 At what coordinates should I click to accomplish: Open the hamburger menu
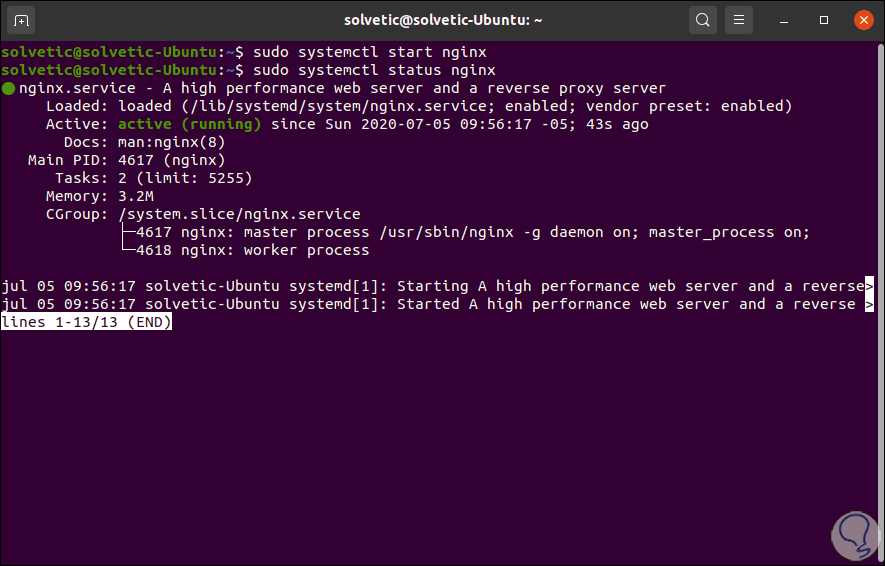pos(739,19)
